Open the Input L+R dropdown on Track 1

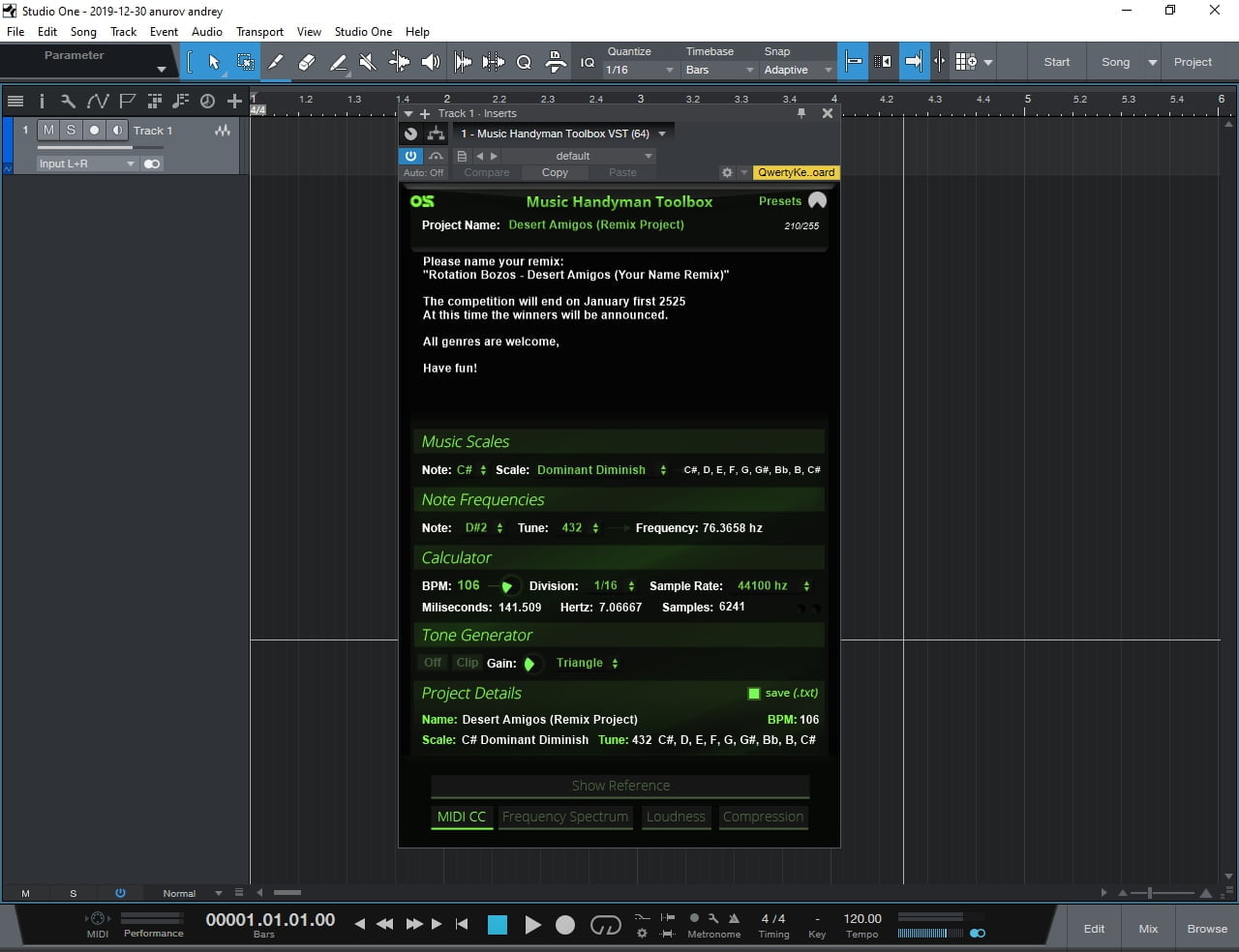(87, 164)
